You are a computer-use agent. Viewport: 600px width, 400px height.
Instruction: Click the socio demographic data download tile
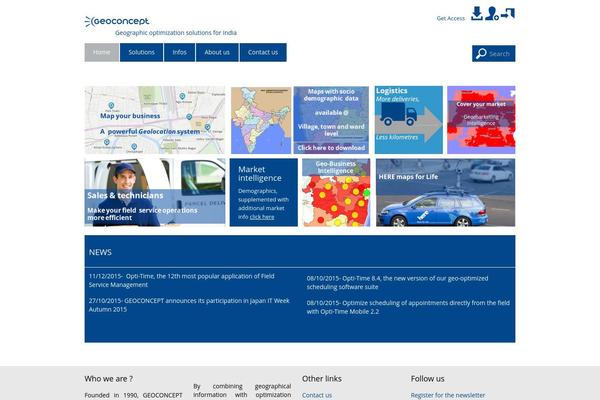pos(331,120)
